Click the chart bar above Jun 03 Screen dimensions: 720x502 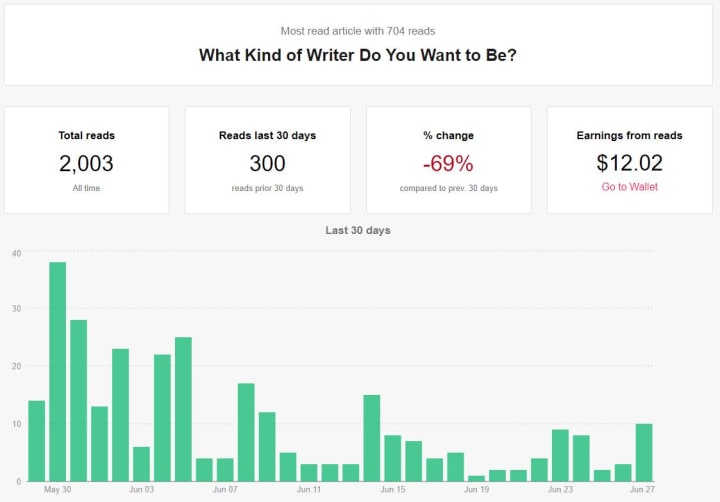[x=141, y=463]
